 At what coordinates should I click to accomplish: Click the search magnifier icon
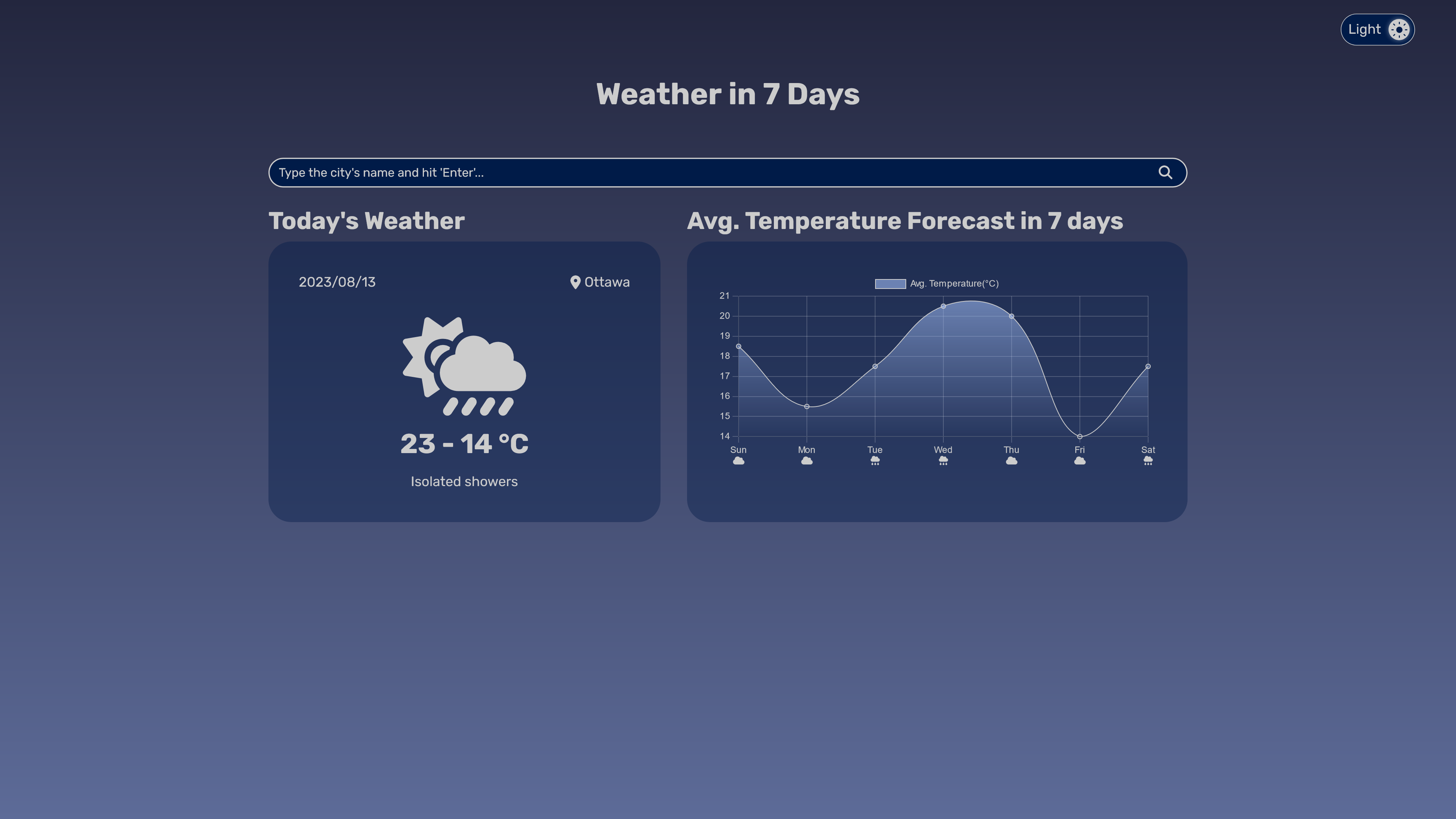click(1166, 172)
